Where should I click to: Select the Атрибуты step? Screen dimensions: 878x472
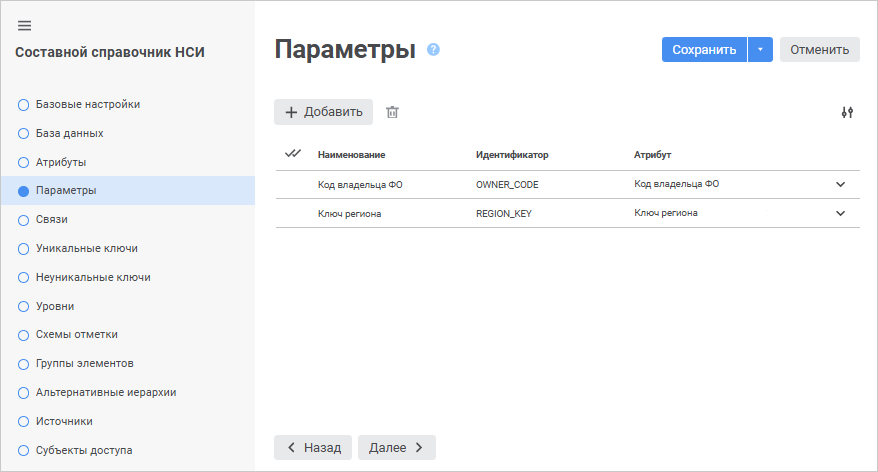pos(61,162)
